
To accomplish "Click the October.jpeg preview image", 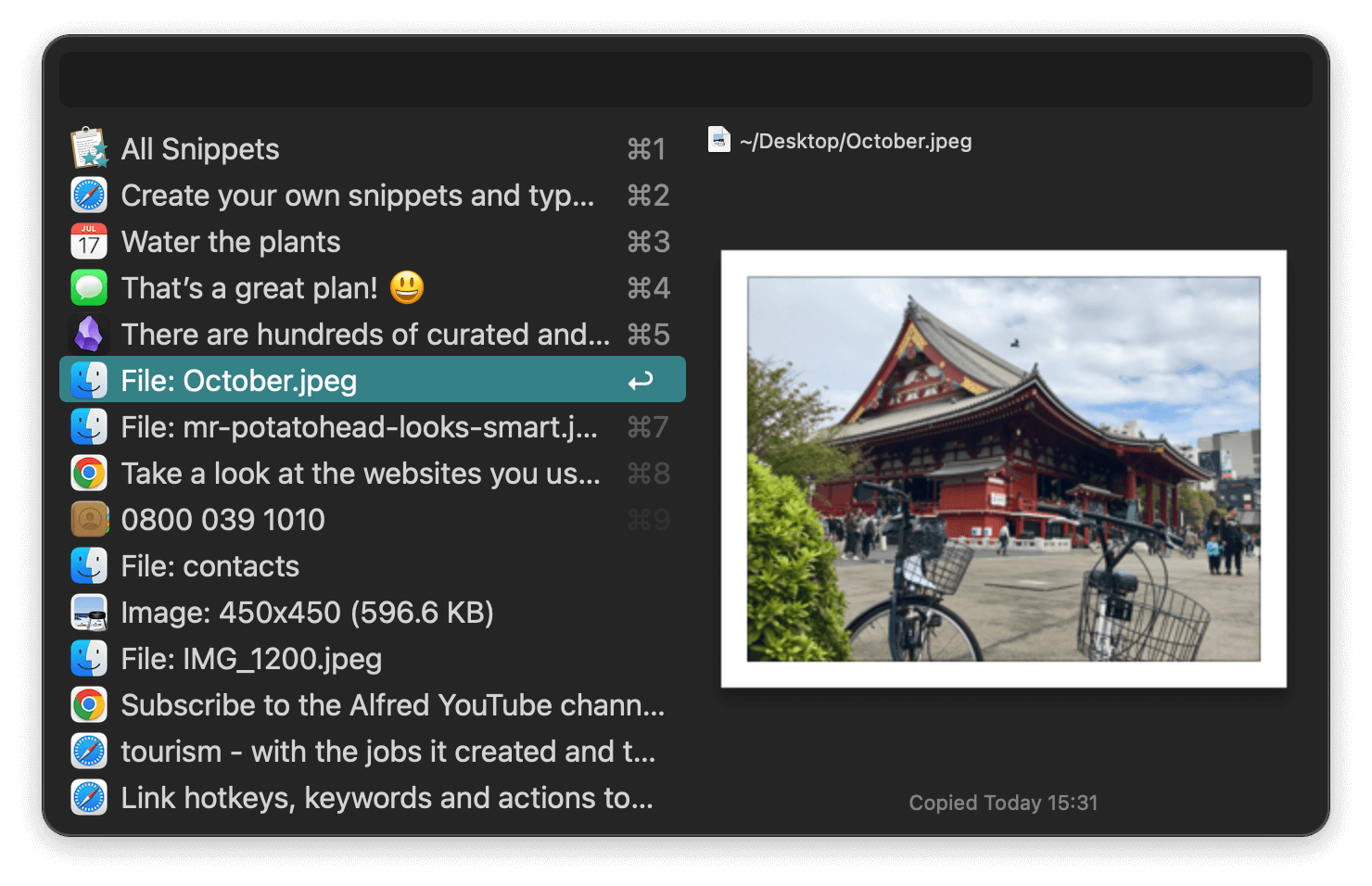I will 1004,468.
